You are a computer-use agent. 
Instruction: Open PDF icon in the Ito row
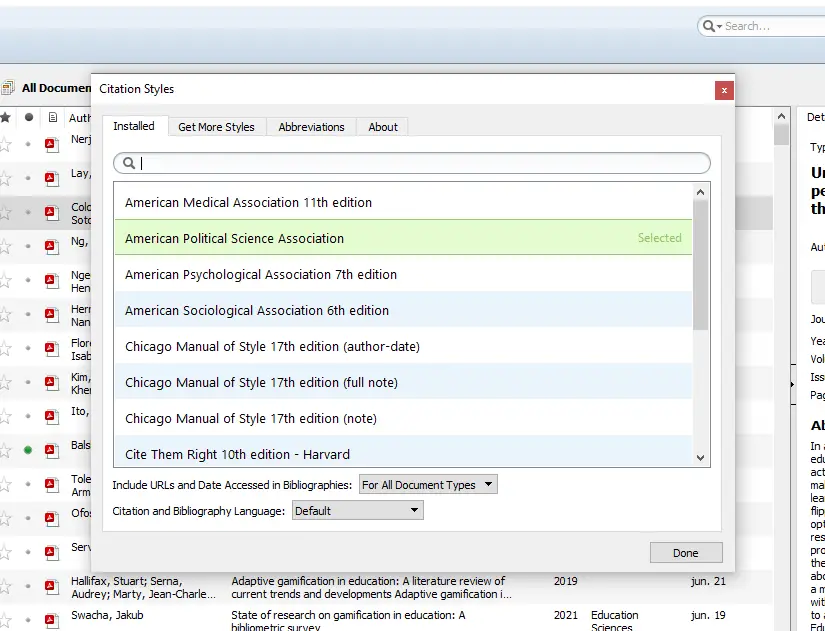(51, 416)
